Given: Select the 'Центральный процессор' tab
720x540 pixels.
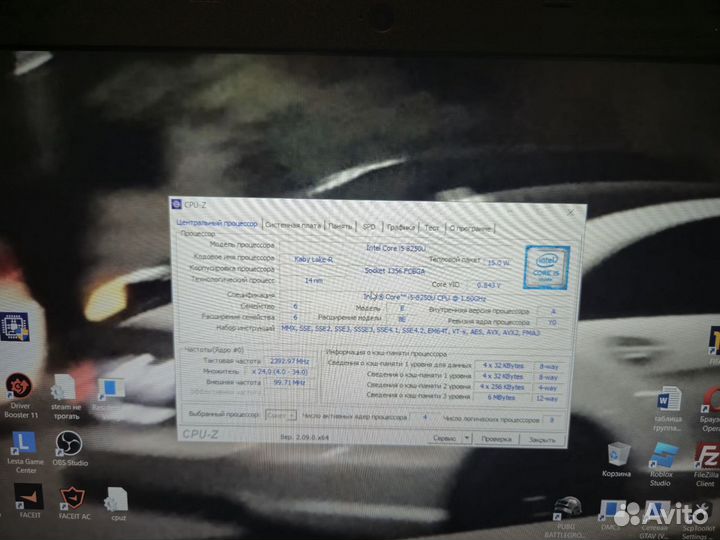Looking at the screenshot, I should click(217, 224).
